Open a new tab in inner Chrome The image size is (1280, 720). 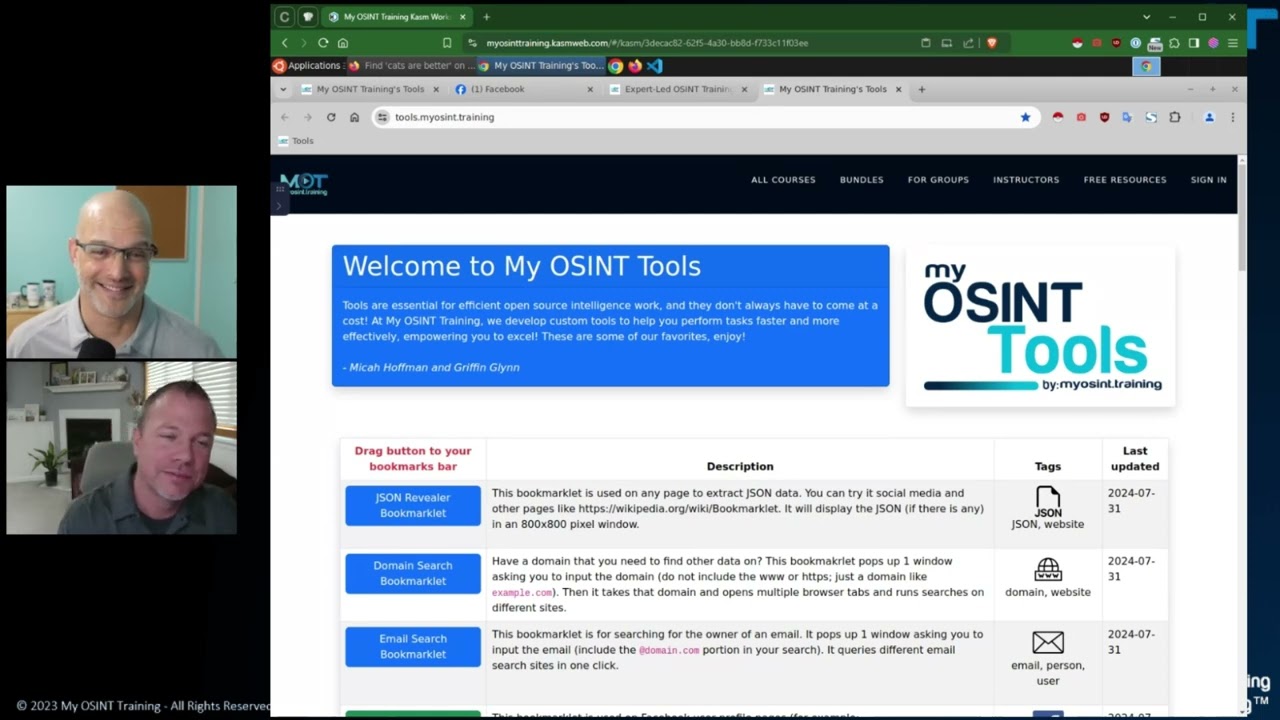(922, 89)
